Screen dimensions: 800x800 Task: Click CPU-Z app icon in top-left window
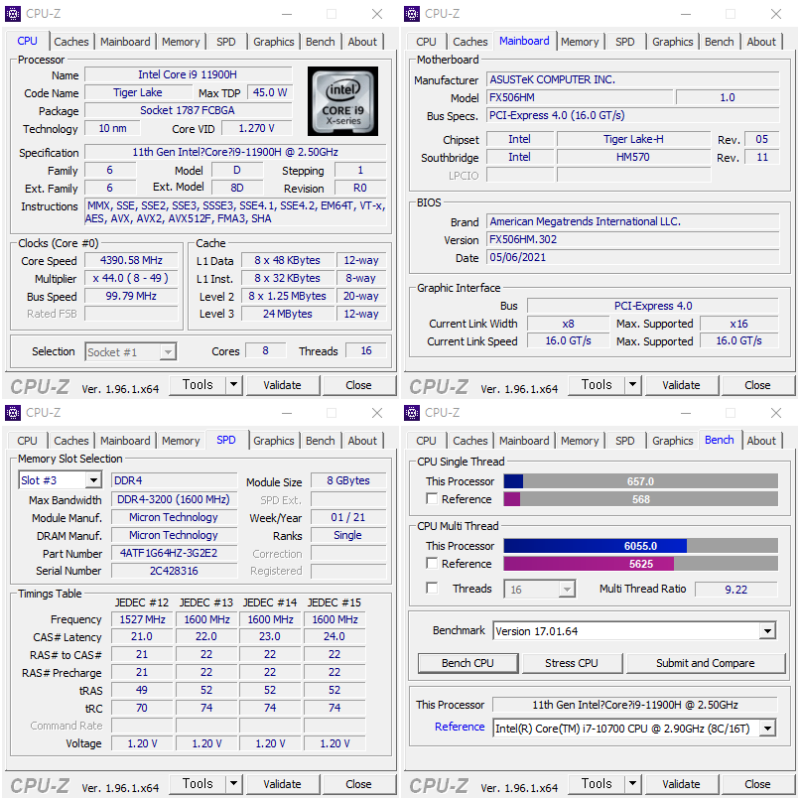(13, 13)
